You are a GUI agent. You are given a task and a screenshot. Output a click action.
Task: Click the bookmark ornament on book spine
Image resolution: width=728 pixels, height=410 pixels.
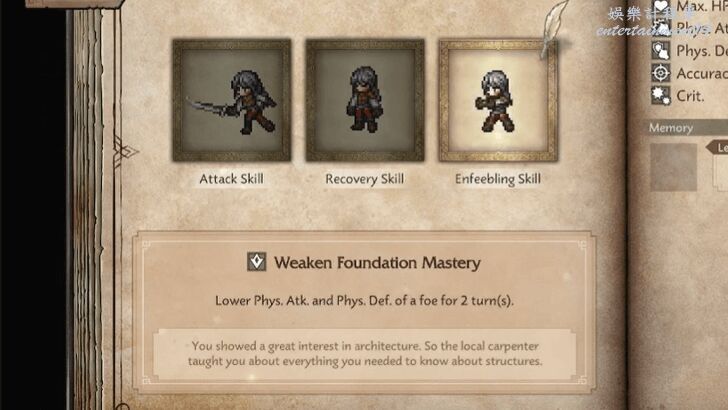[124, 151]
